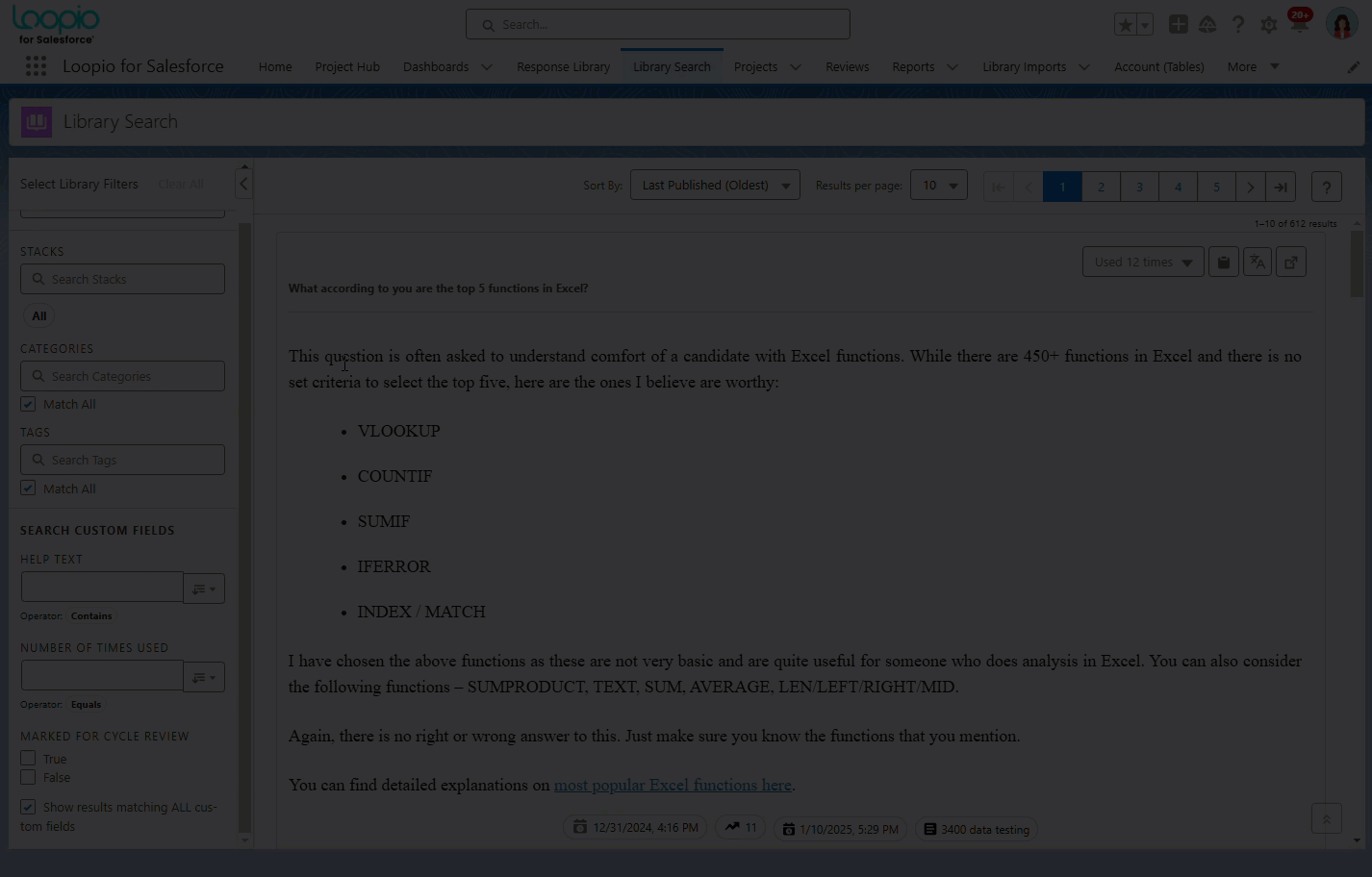Focus the Help Text input field
The height and width of the screenshot is (877, 1372).
102,588
